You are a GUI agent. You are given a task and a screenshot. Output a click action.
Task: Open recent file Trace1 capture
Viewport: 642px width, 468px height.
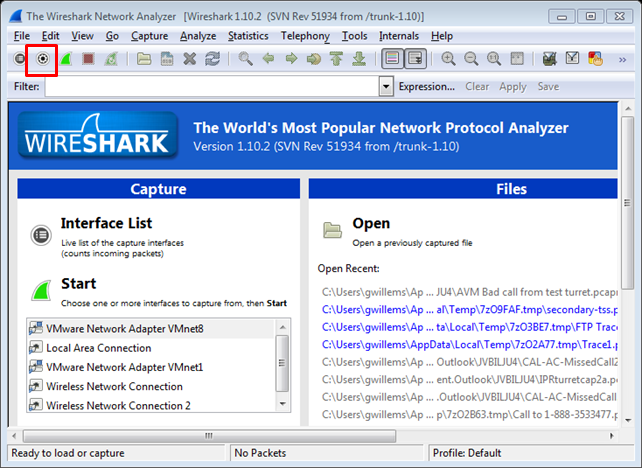[x=470, y=345]
